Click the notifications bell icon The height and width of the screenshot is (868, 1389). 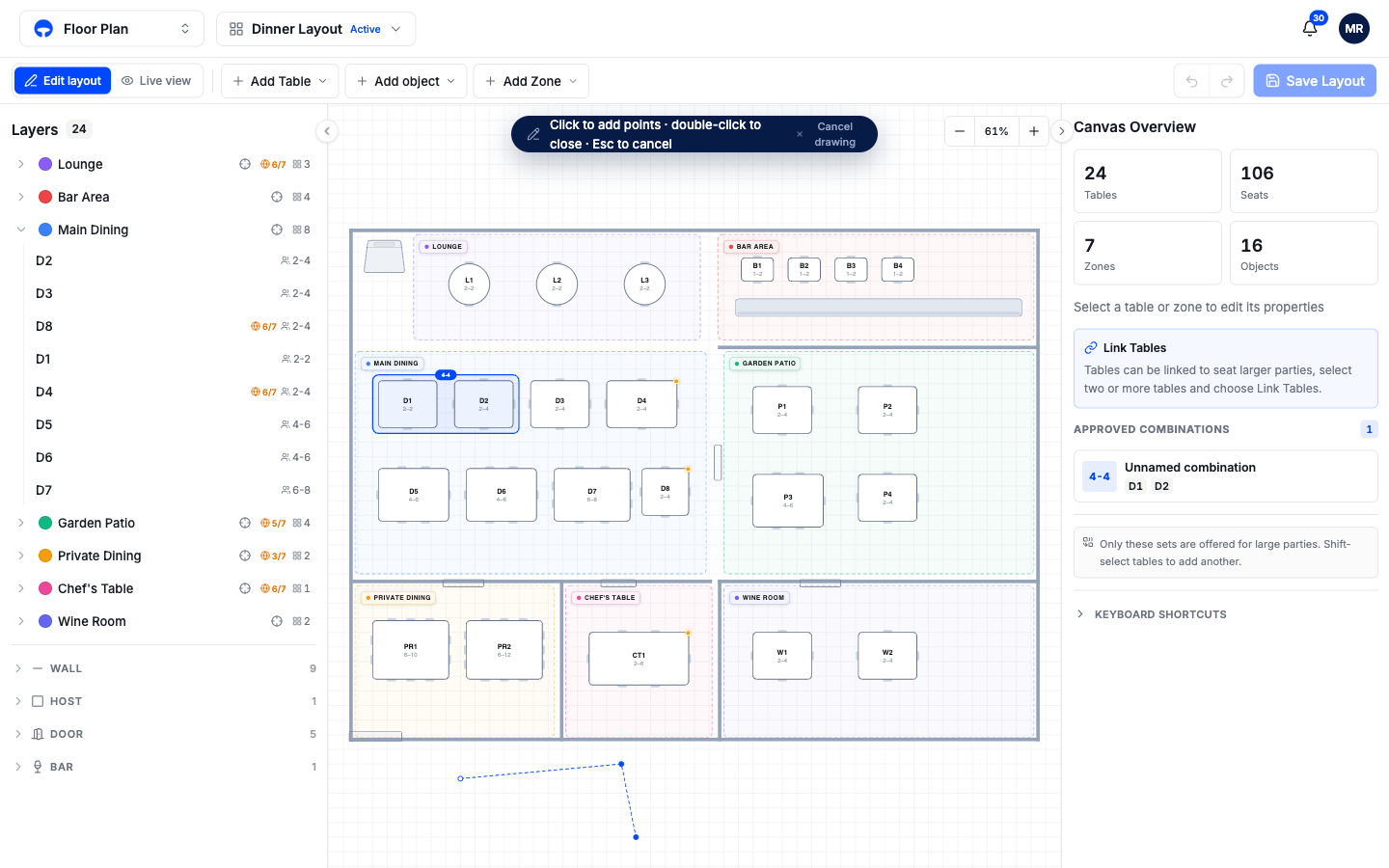[x=1309, y=28]
